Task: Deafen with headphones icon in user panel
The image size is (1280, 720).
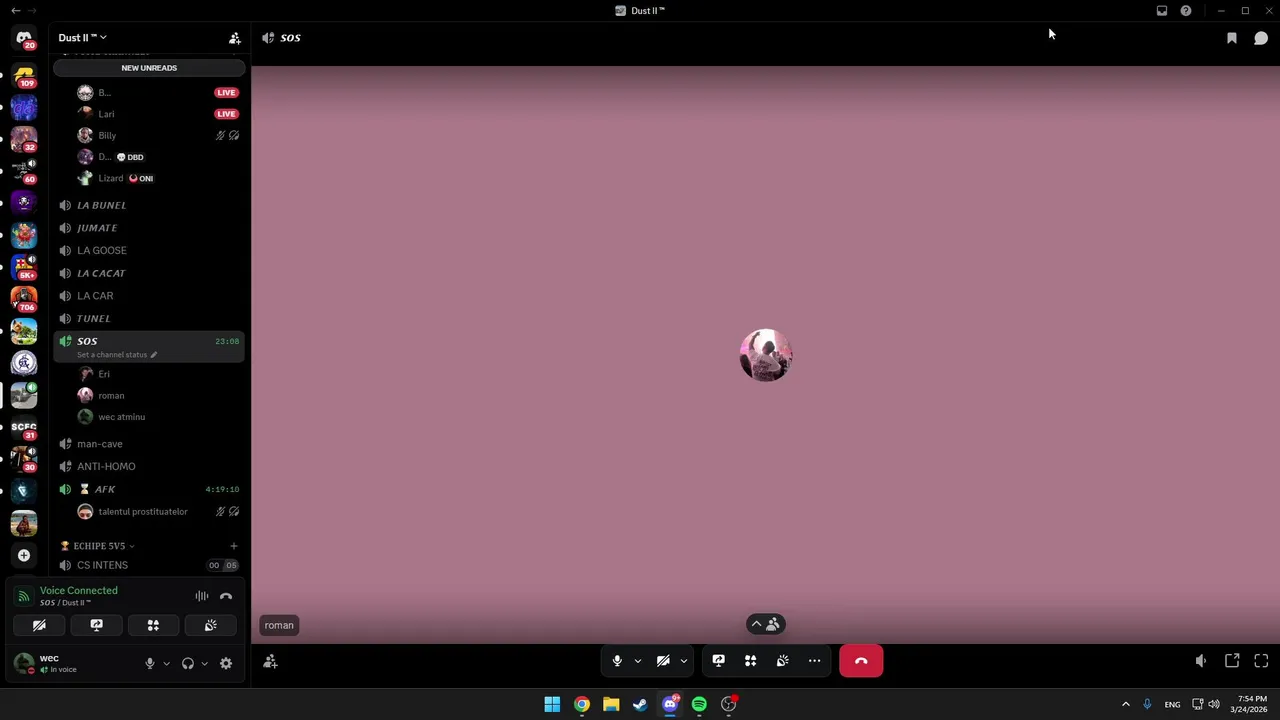Action: tap(188, 663)
